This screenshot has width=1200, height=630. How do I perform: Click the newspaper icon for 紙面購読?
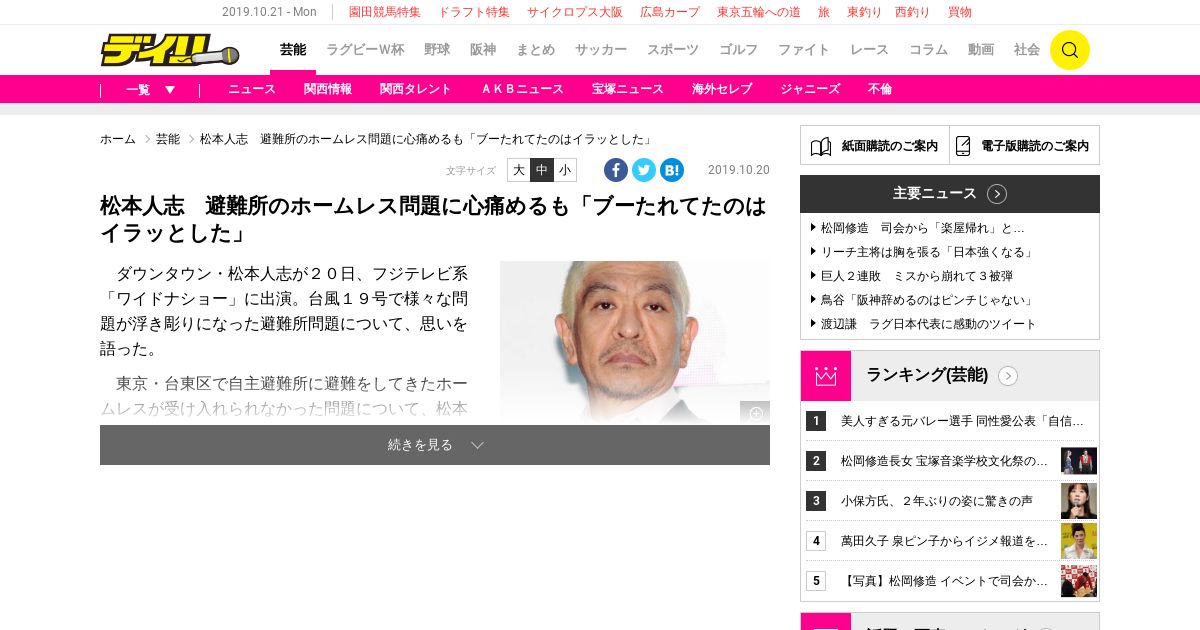click(x=821, y=146)
